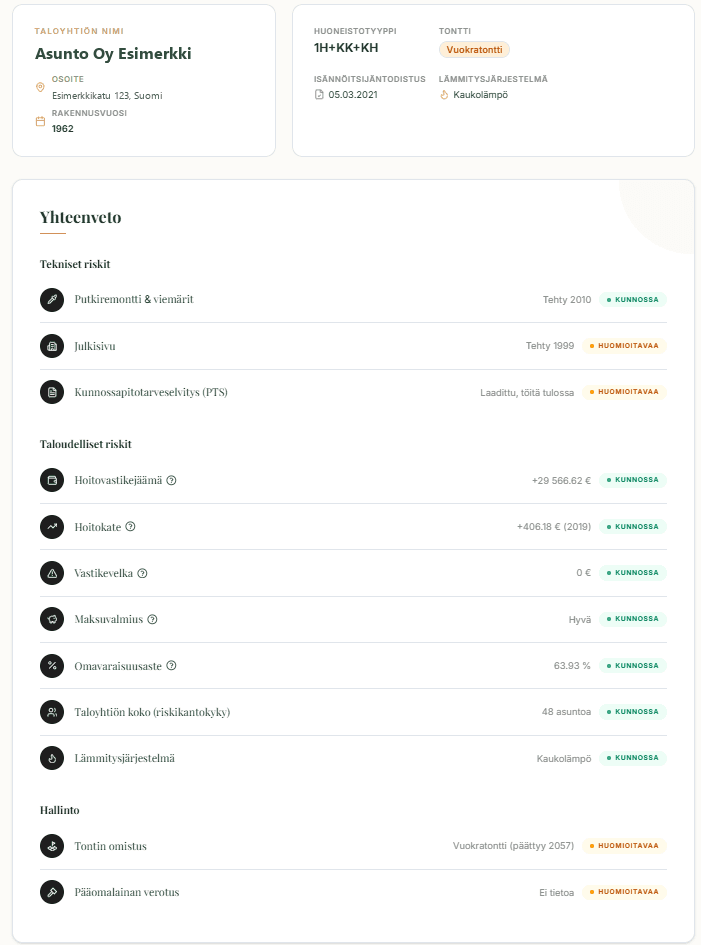Open Vastikevelka help question mark

click(x=142, y=573)
